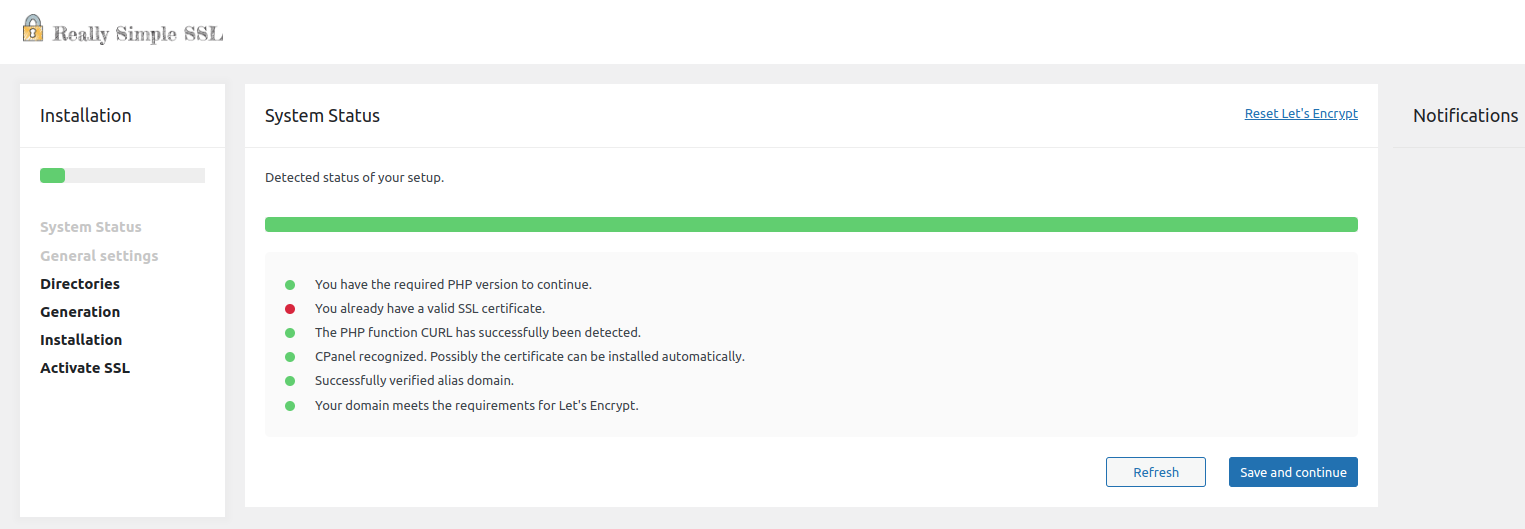
Task: Open the System Status step
Action: click(91, 227)
